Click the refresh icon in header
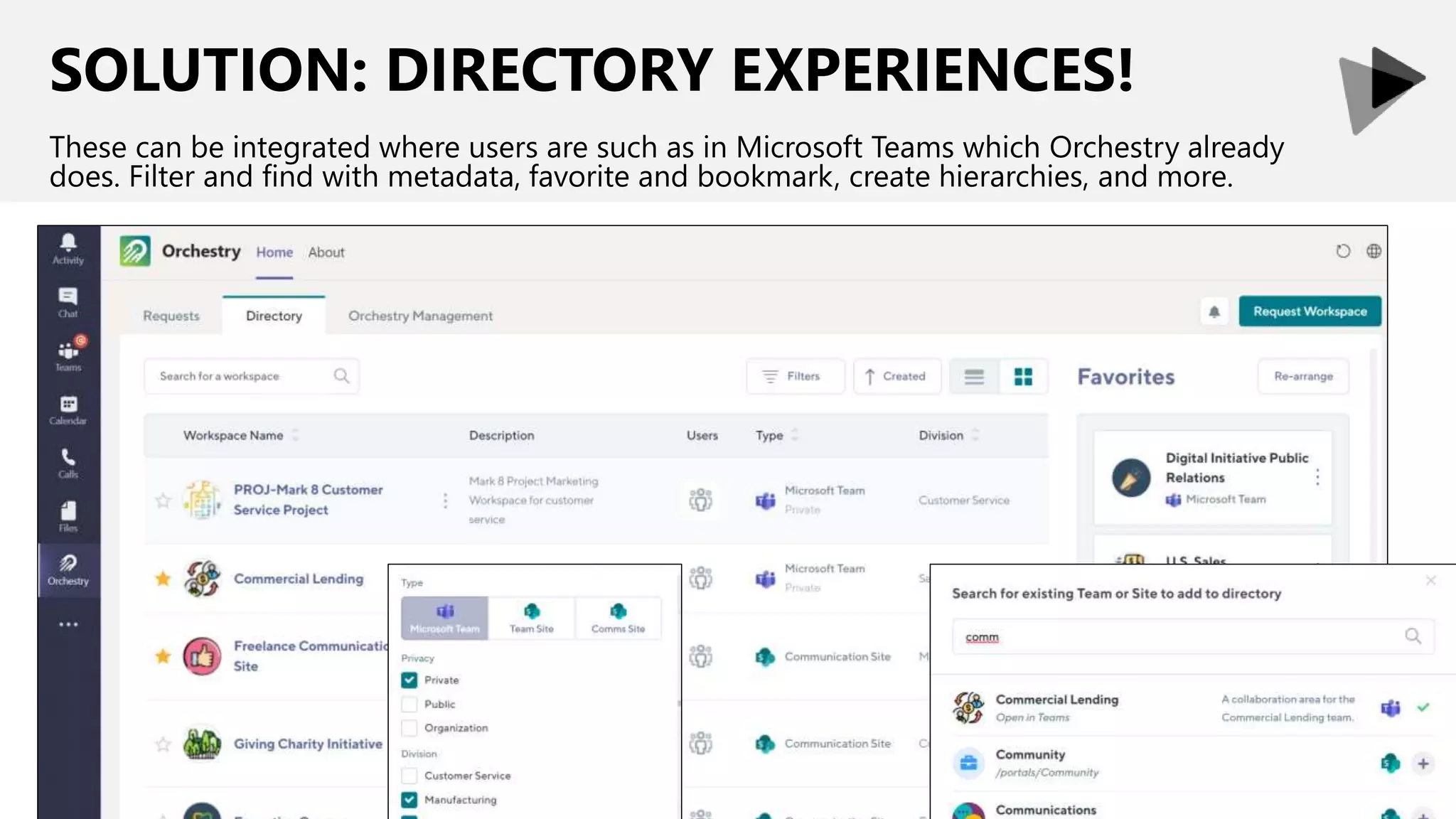This screenshot has height=819, width=1456. 1342,251
